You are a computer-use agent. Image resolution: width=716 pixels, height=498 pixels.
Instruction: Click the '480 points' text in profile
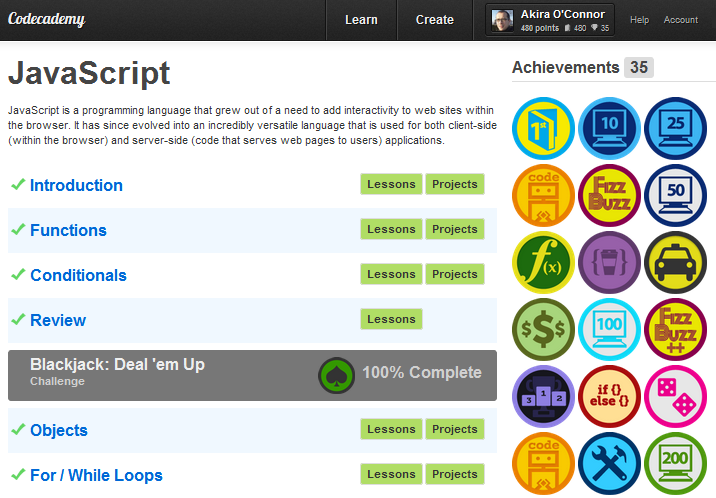[540, 28]
